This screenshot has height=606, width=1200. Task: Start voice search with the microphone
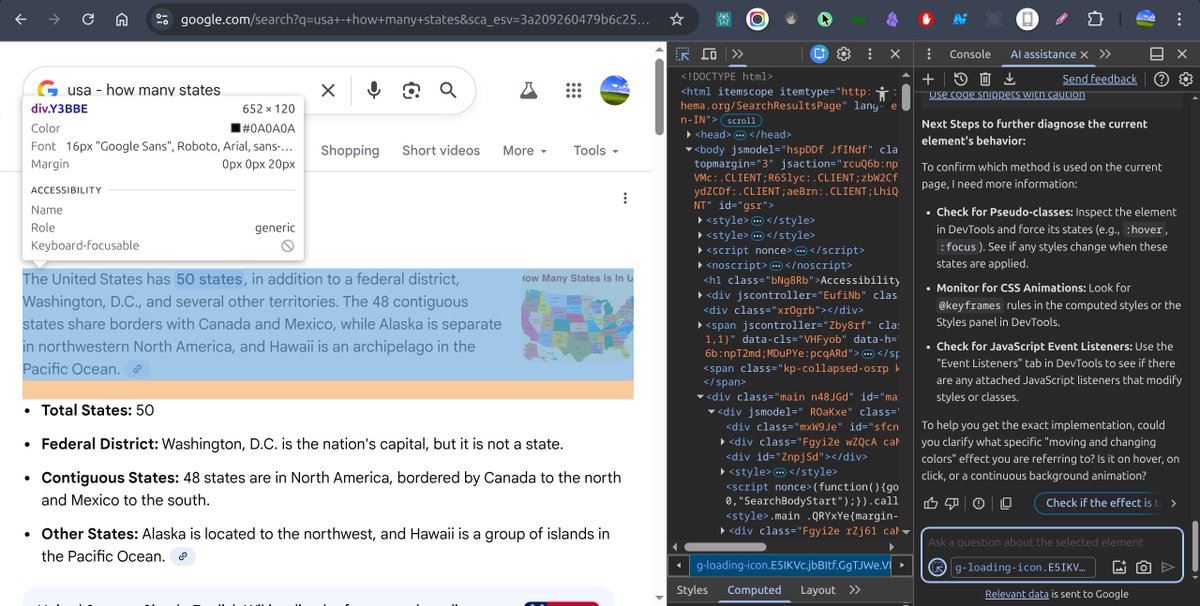click(x=374, y=90)
